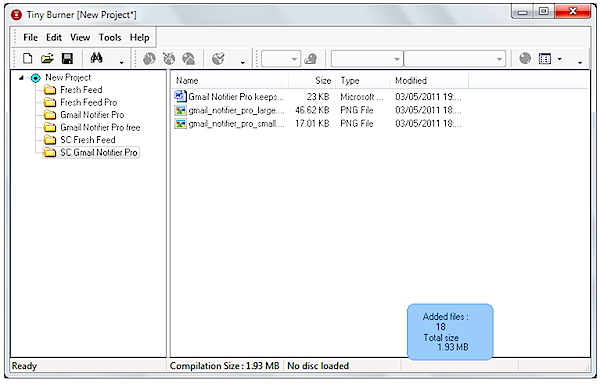
Task: Click the 23 KB size cell
Action: 318,97
